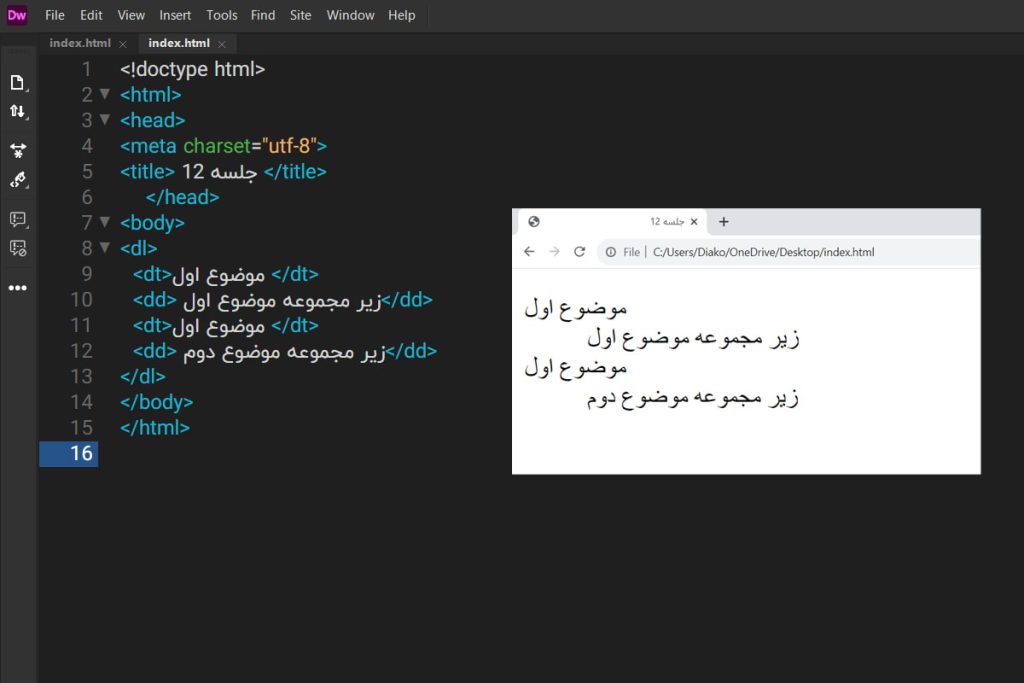
Task: Click the opening <body> tag
Action: (x=152, y=223)
